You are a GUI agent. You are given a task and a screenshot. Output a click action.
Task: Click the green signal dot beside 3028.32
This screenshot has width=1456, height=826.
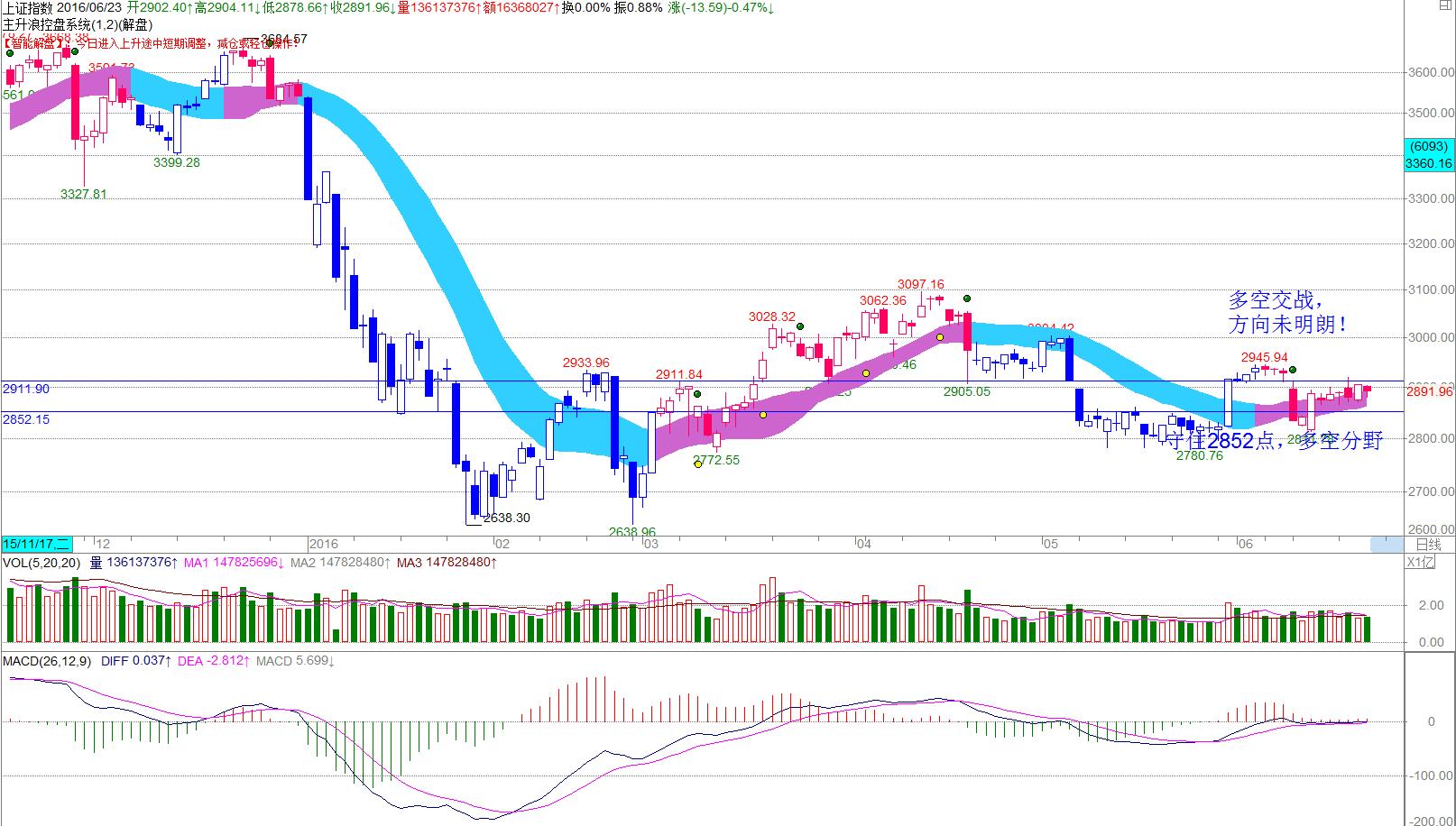(800, 326)
